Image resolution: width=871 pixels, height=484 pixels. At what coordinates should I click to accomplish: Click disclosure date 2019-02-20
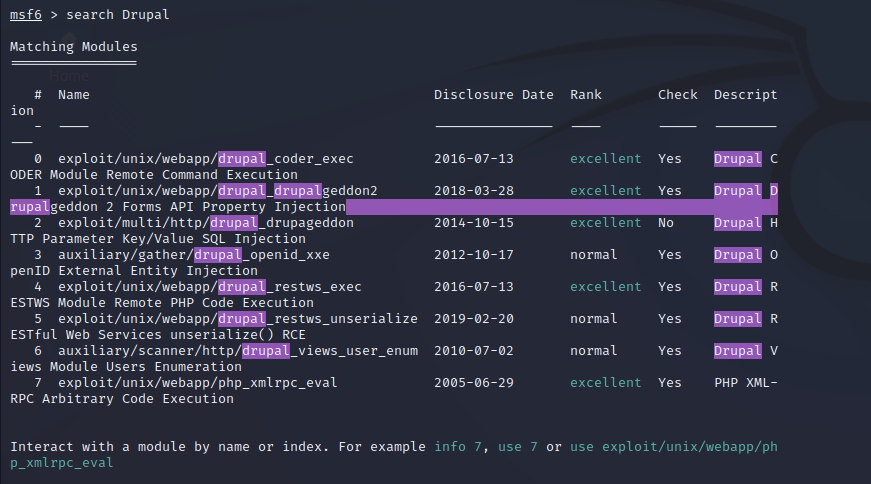click(474, 319)
